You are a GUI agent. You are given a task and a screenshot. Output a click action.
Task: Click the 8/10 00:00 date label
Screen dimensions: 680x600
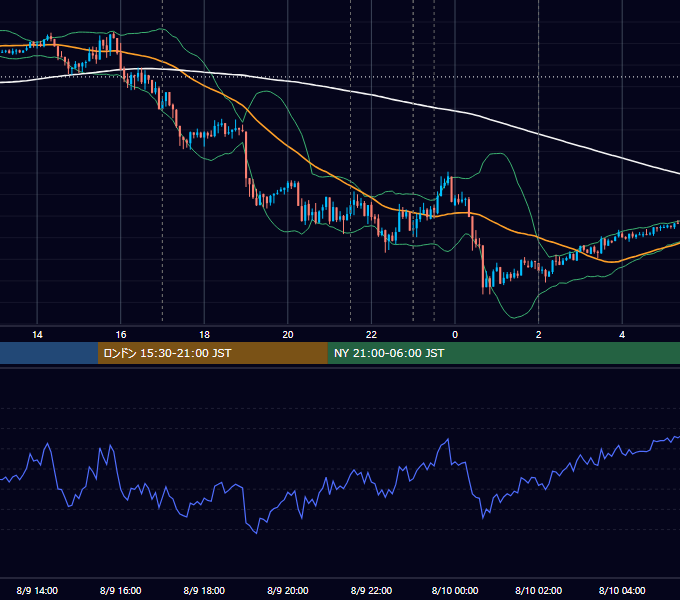point(455,590)
